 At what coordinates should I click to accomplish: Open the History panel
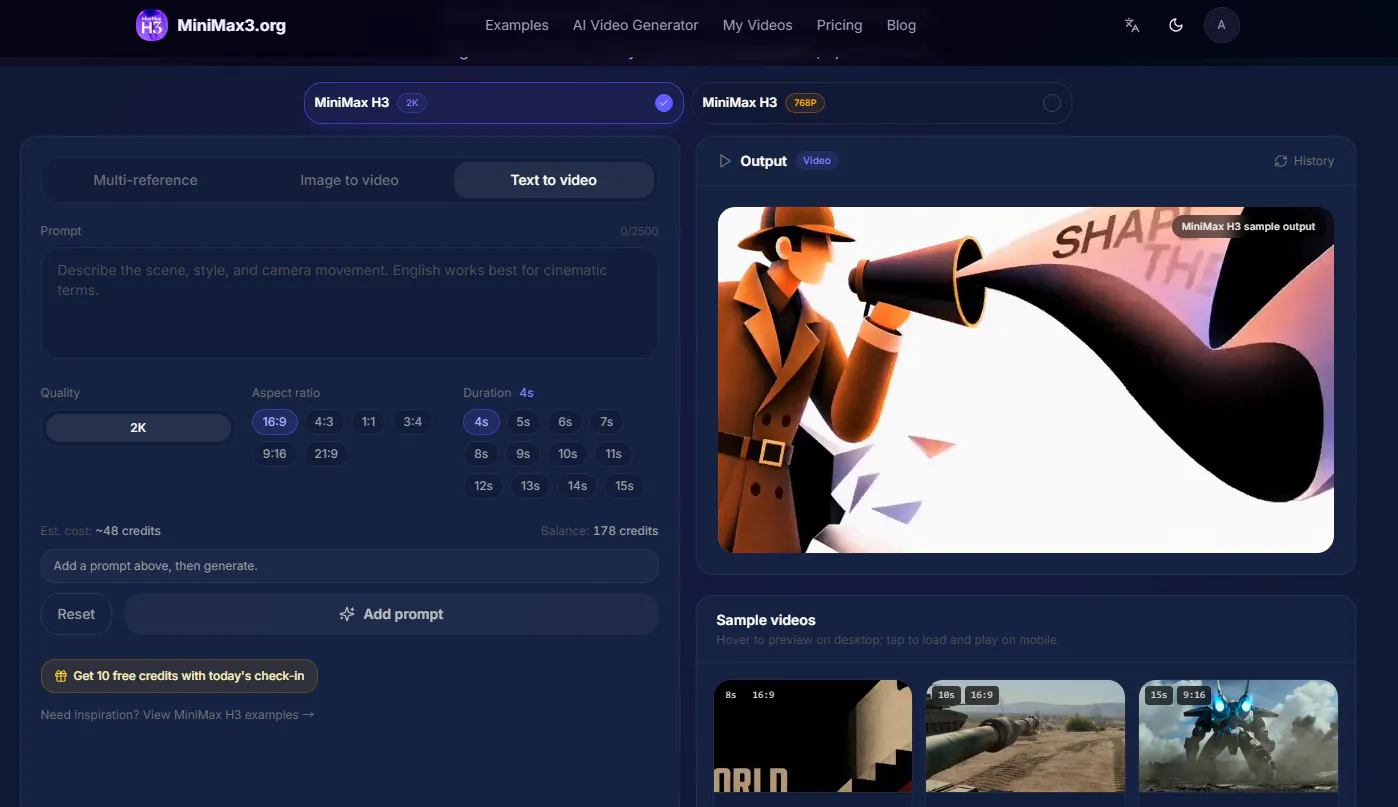click(x=1304, y=161)
